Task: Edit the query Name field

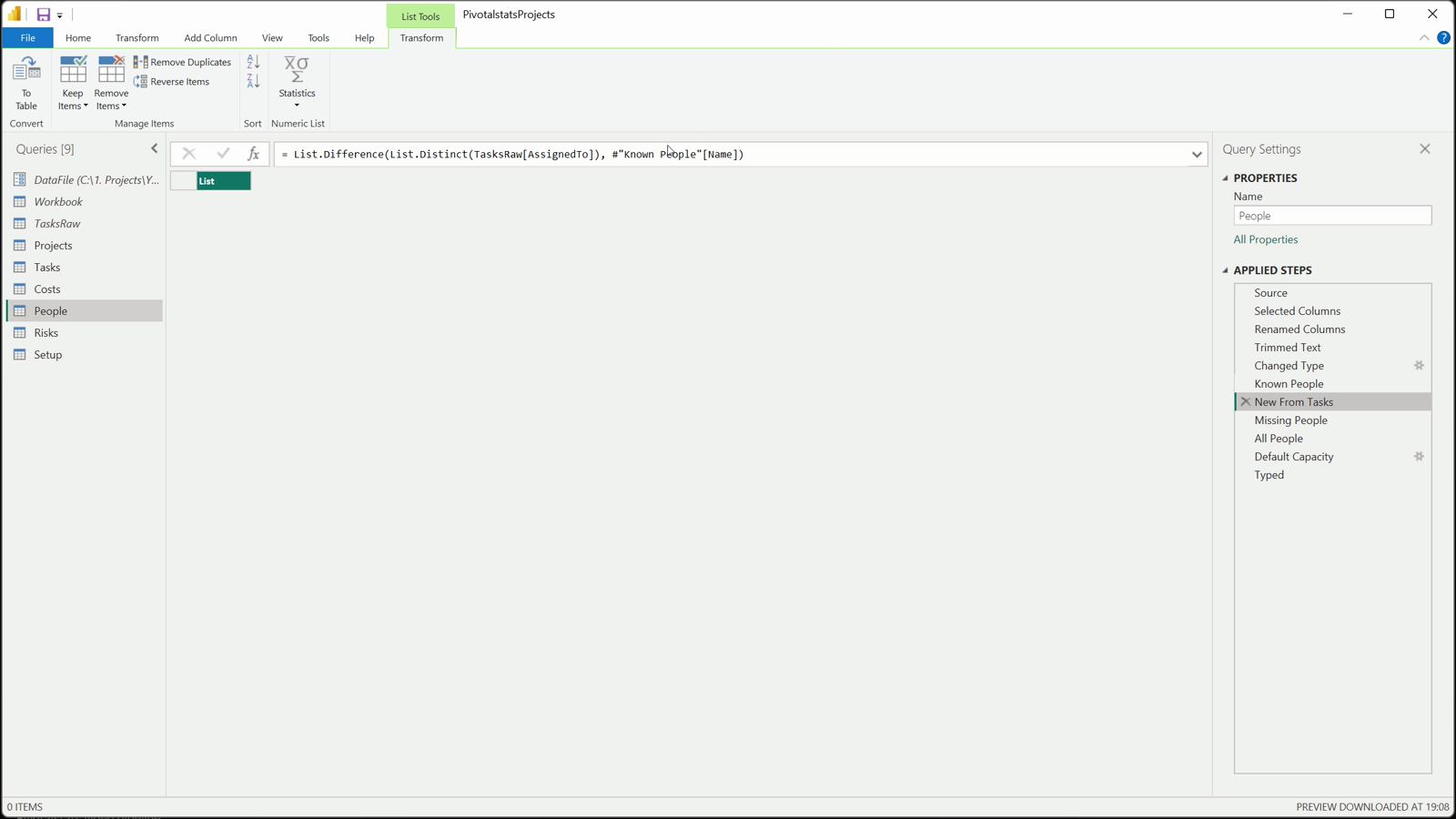Action: pos(1332,216)
